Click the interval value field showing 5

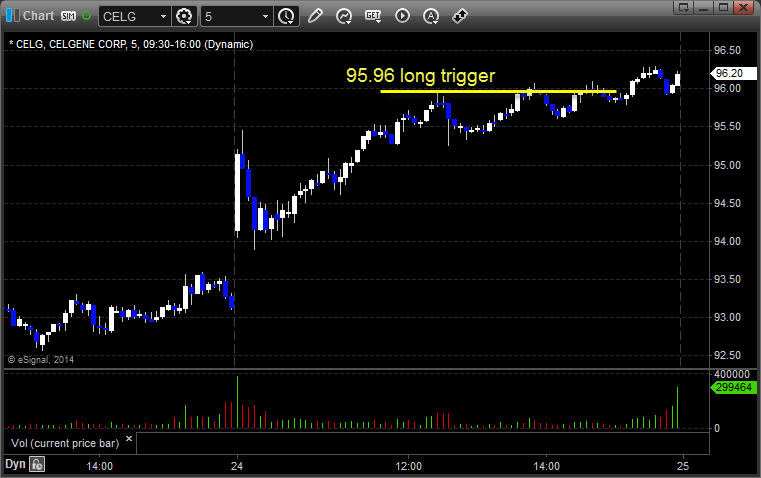[x=231, y=16]
